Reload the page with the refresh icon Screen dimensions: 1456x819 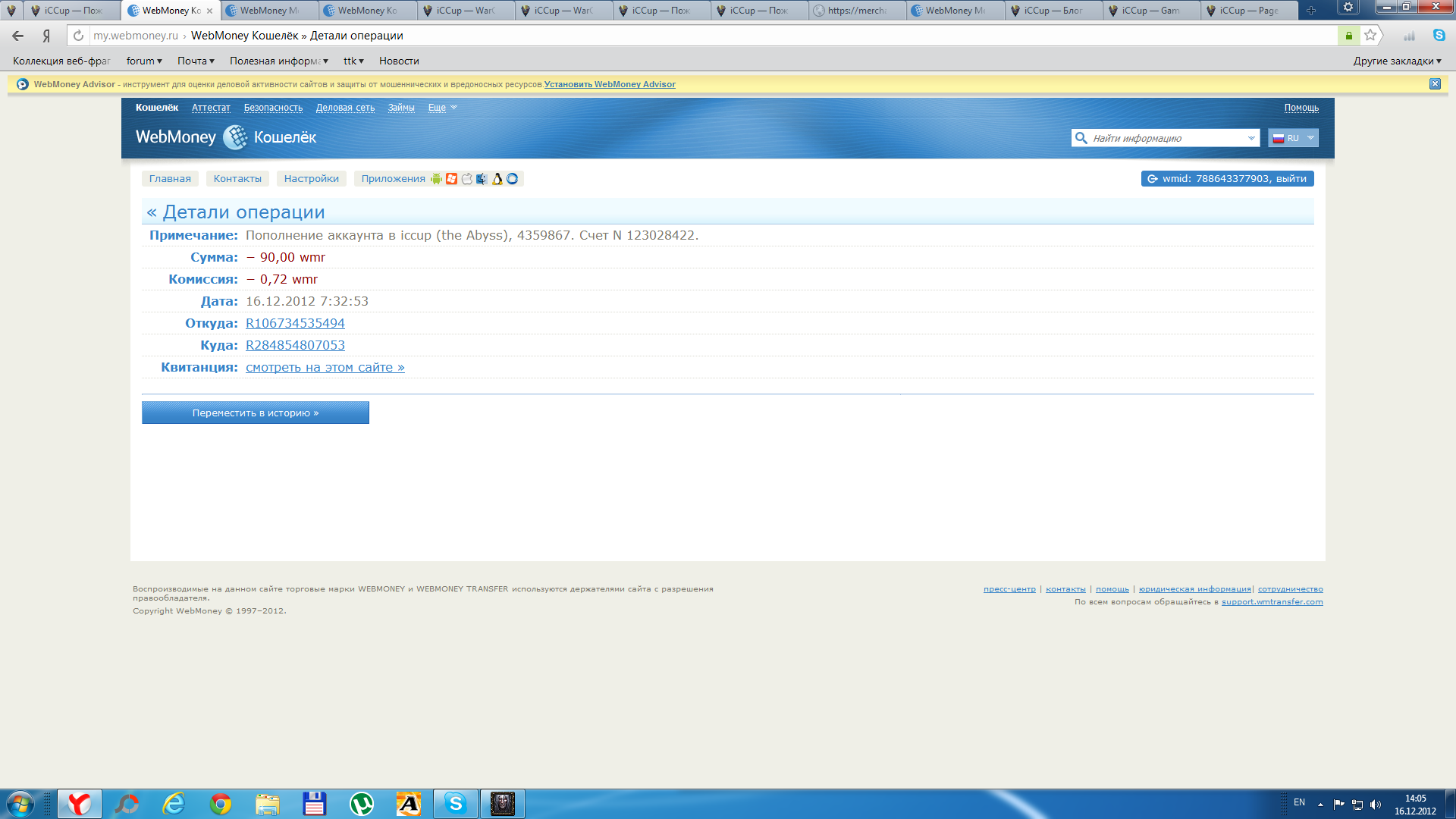tap(78, 36)
